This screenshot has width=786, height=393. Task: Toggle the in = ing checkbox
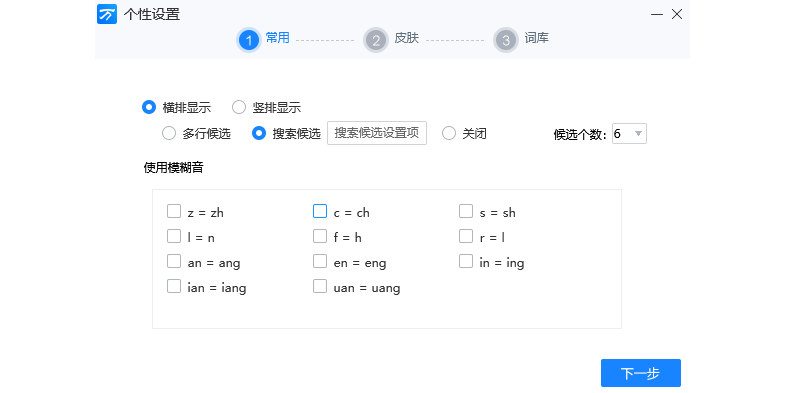(x=466, y=262)
